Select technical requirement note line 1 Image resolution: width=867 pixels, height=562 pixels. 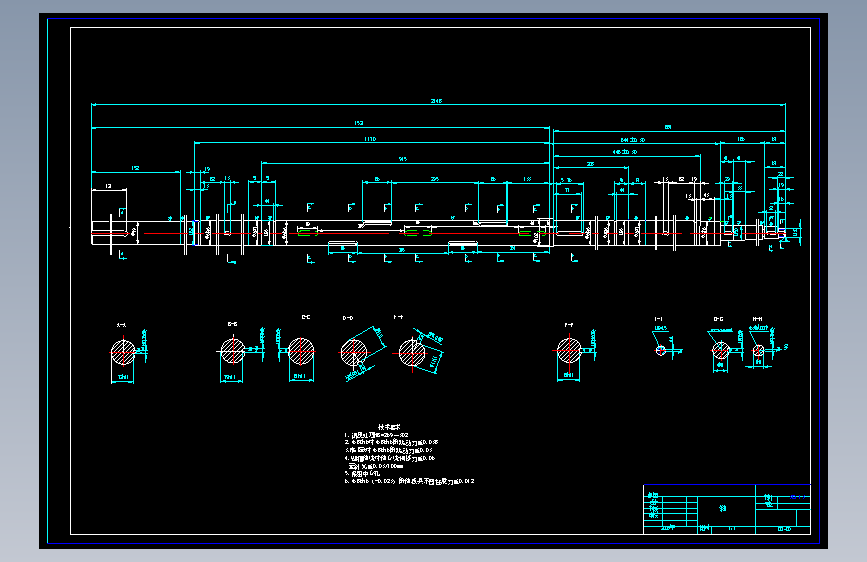click(376, 435)
